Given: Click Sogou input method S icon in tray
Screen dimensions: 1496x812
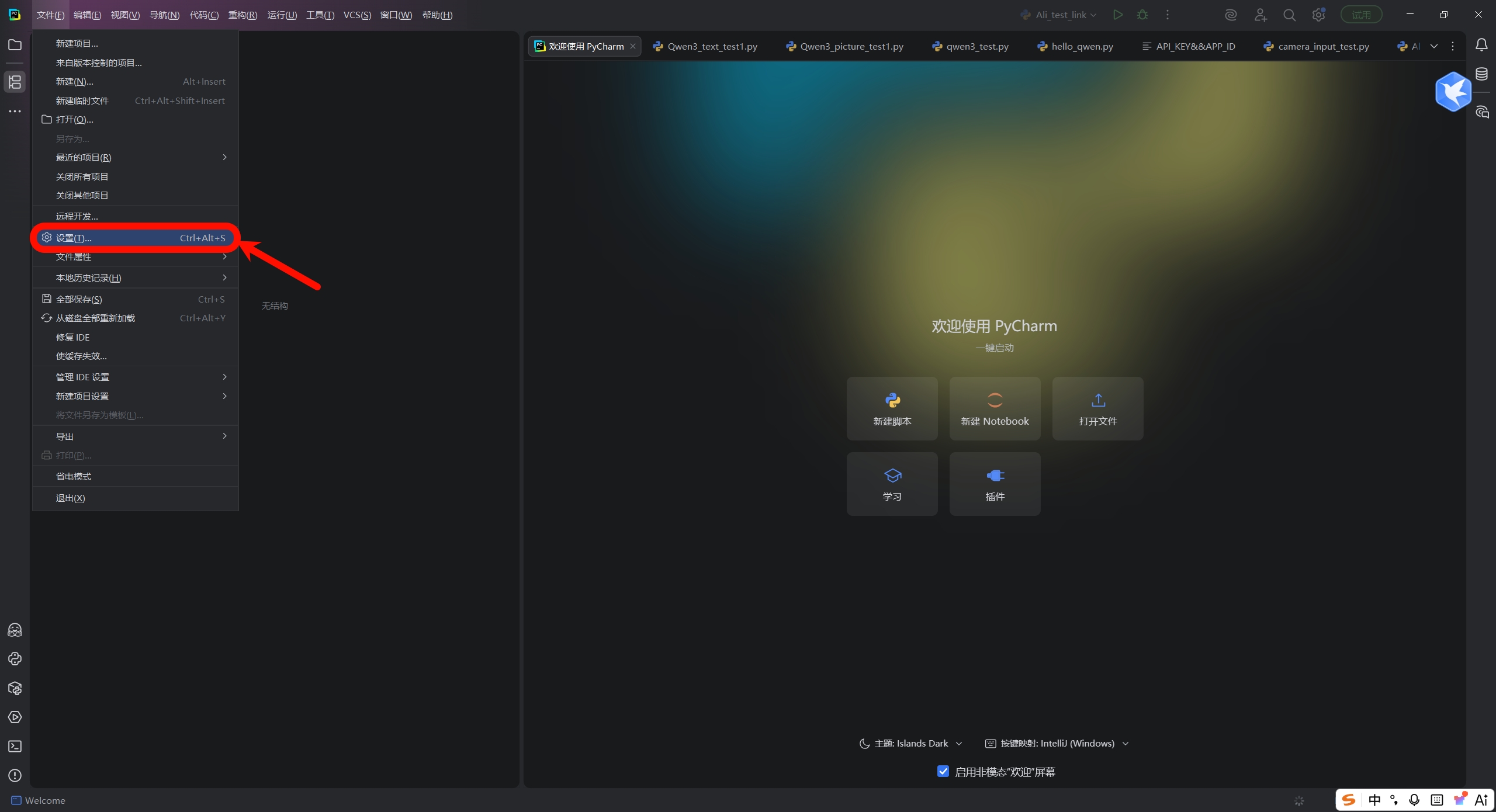Looking at the screenshot, I should (1349, 800).
